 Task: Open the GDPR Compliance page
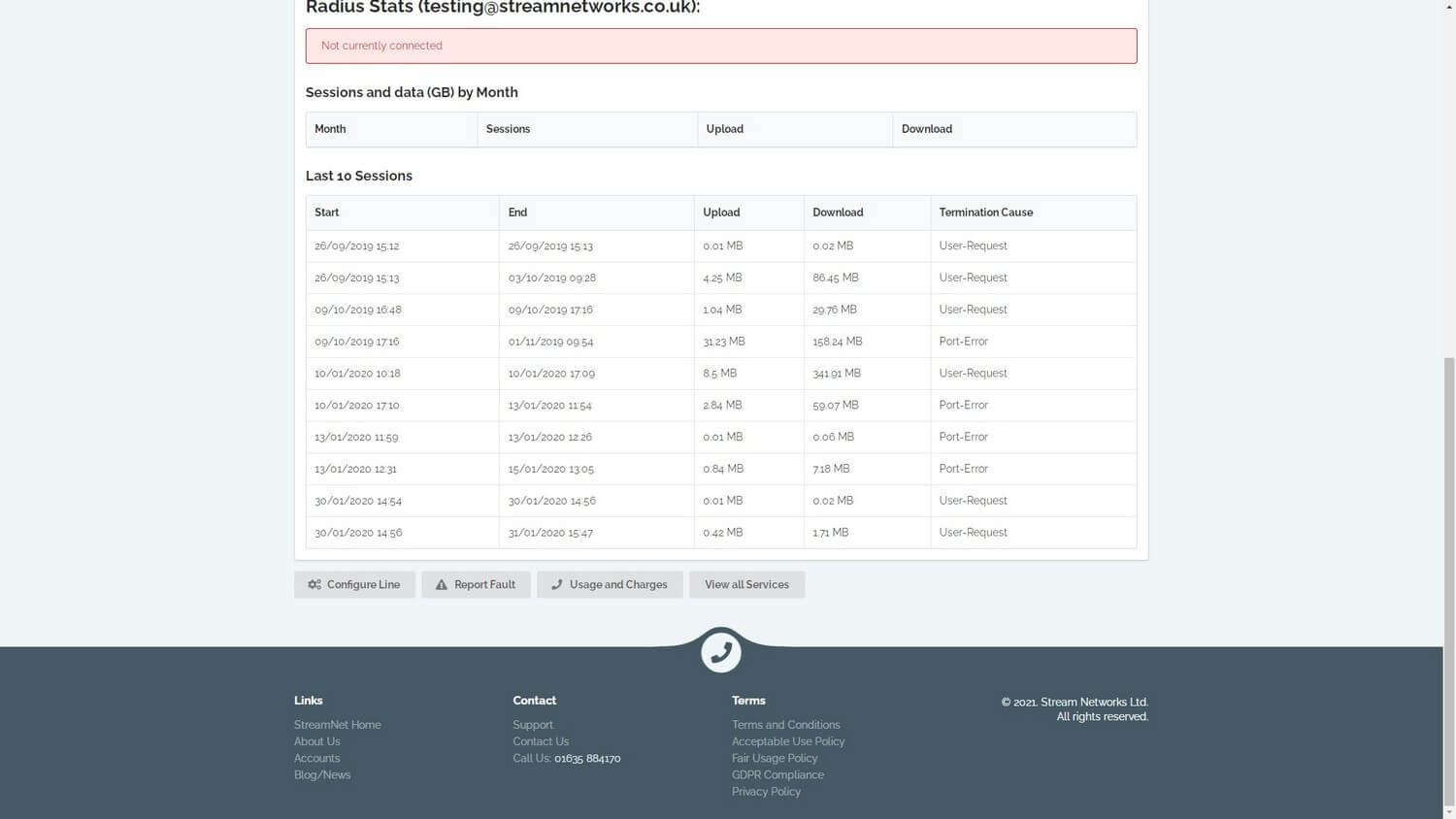[778, 774]
